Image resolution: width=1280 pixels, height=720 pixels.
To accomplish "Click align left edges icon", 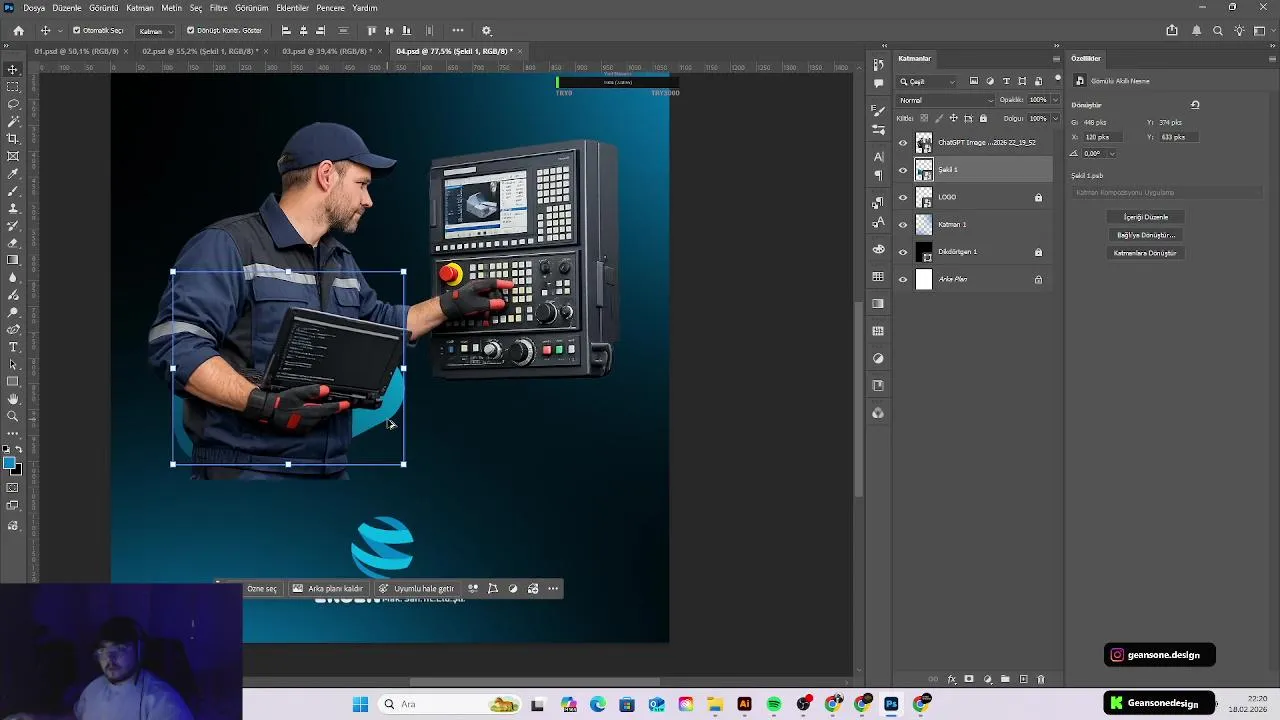I will (x=286, y=31).
